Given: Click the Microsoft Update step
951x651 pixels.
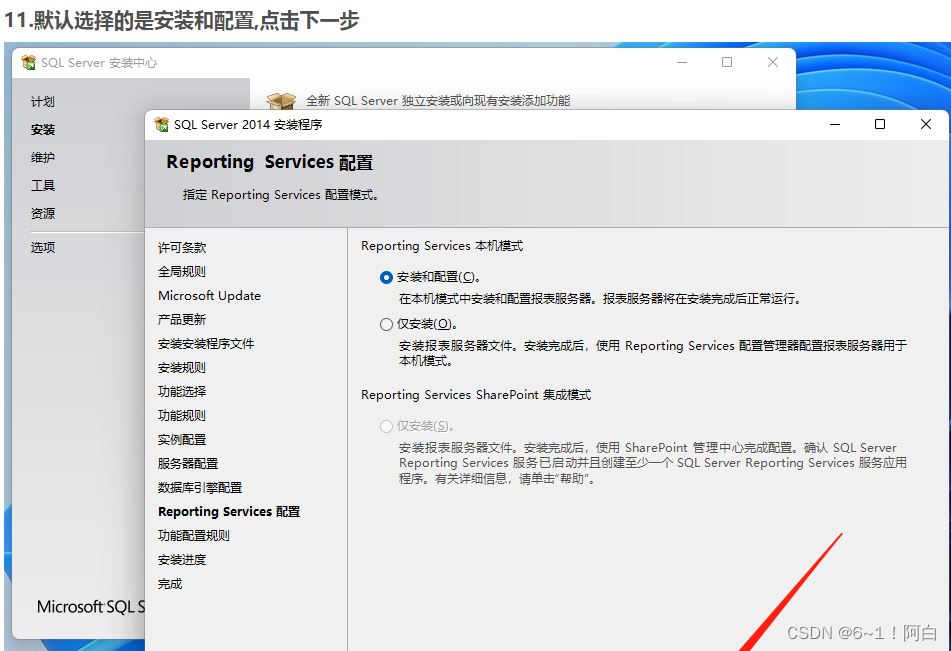Looking at the screenshot, I should click(209, 295).
